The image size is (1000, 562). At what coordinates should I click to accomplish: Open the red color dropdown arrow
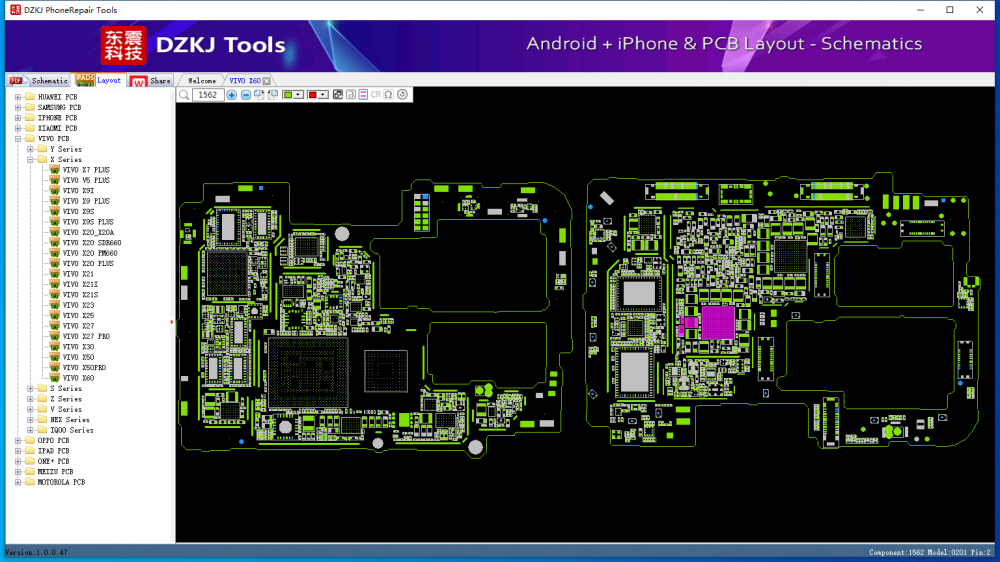[323, 95]
